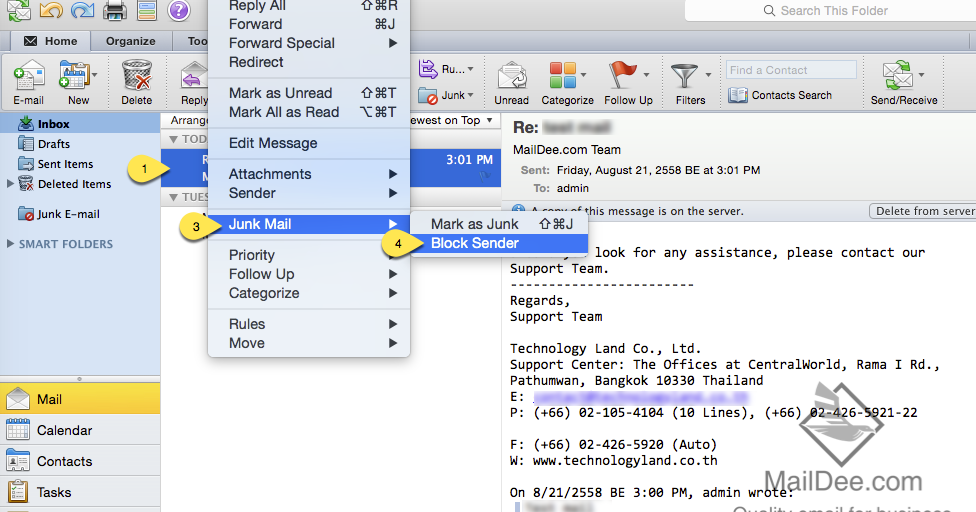This screenshot has width=976, height=512.
Task: Click the Print icon in title bar
Action: [x=115, y=11]
